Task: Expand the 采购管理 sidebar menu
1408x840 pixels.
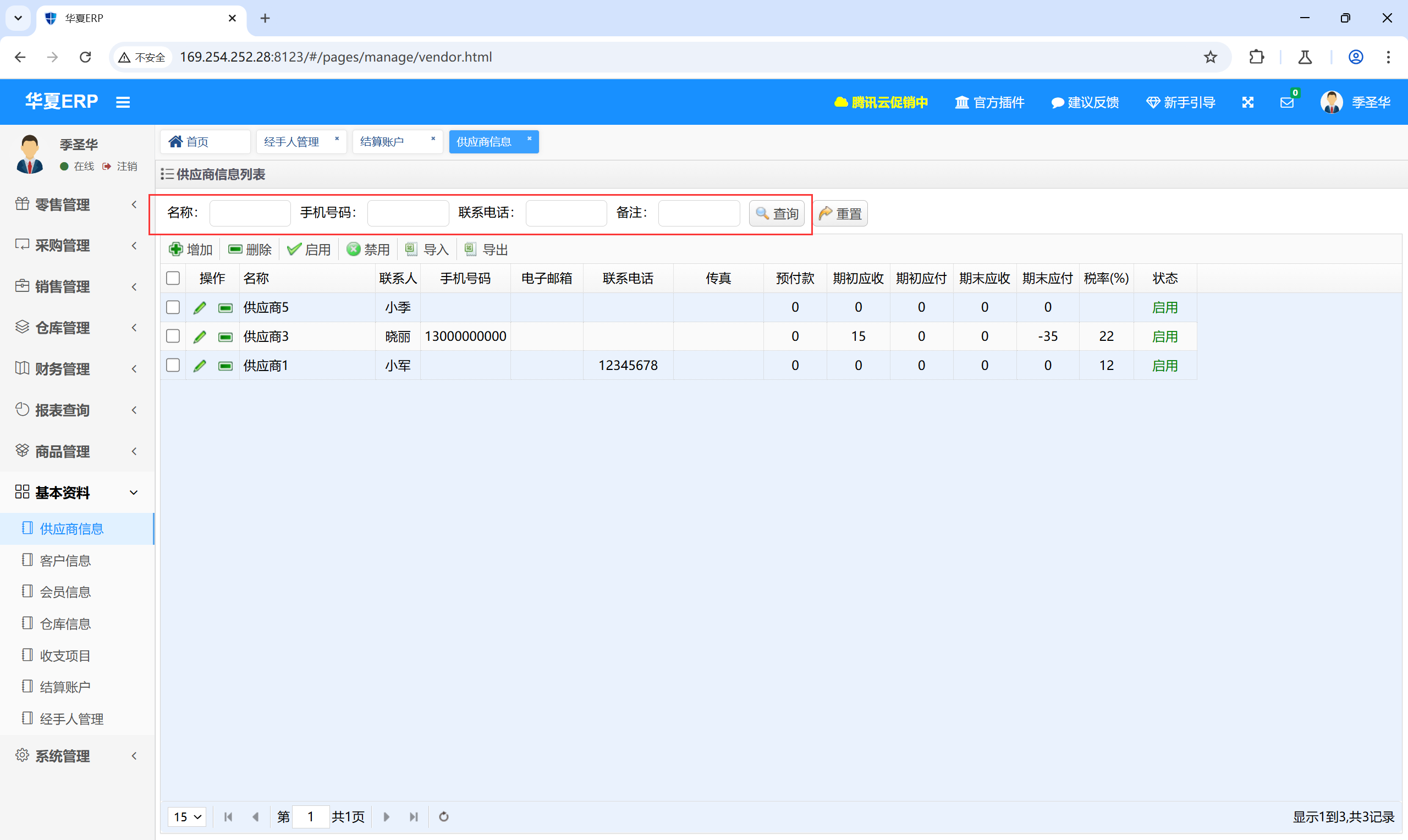Action: coord(77,245)
